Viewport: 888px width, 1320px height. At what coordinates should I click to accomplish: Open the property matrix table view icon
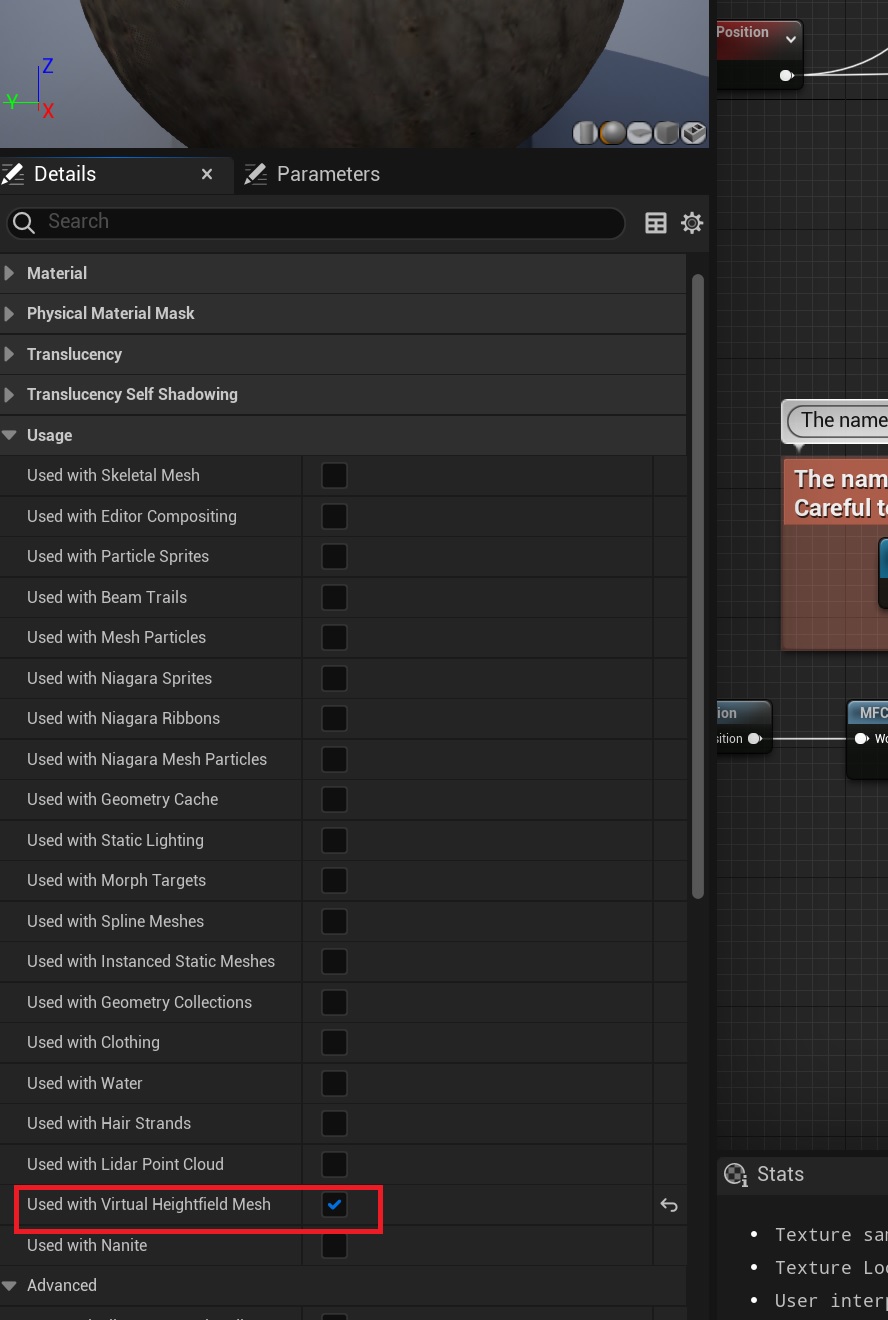click(x=656, y=223)
